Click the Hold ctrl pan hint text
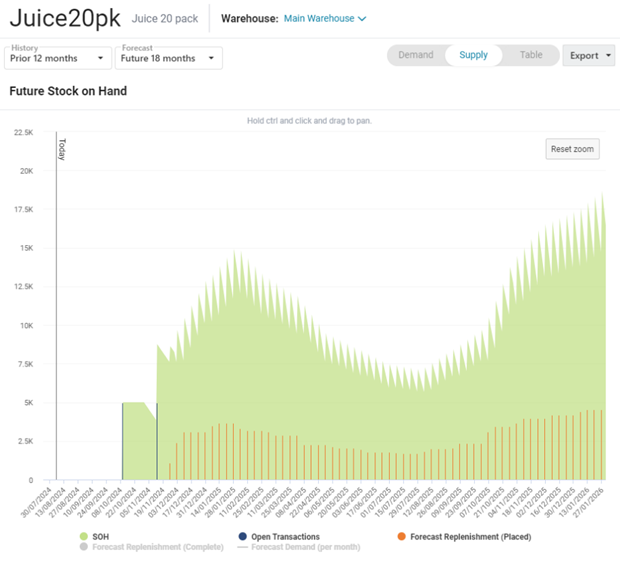Screen dimensions: 620x562 tap(316, 121)
